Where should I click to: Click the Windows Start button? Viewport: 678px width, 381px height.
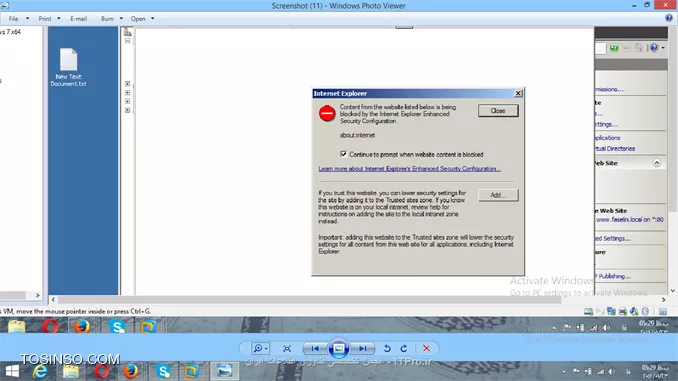click(12, 371)
